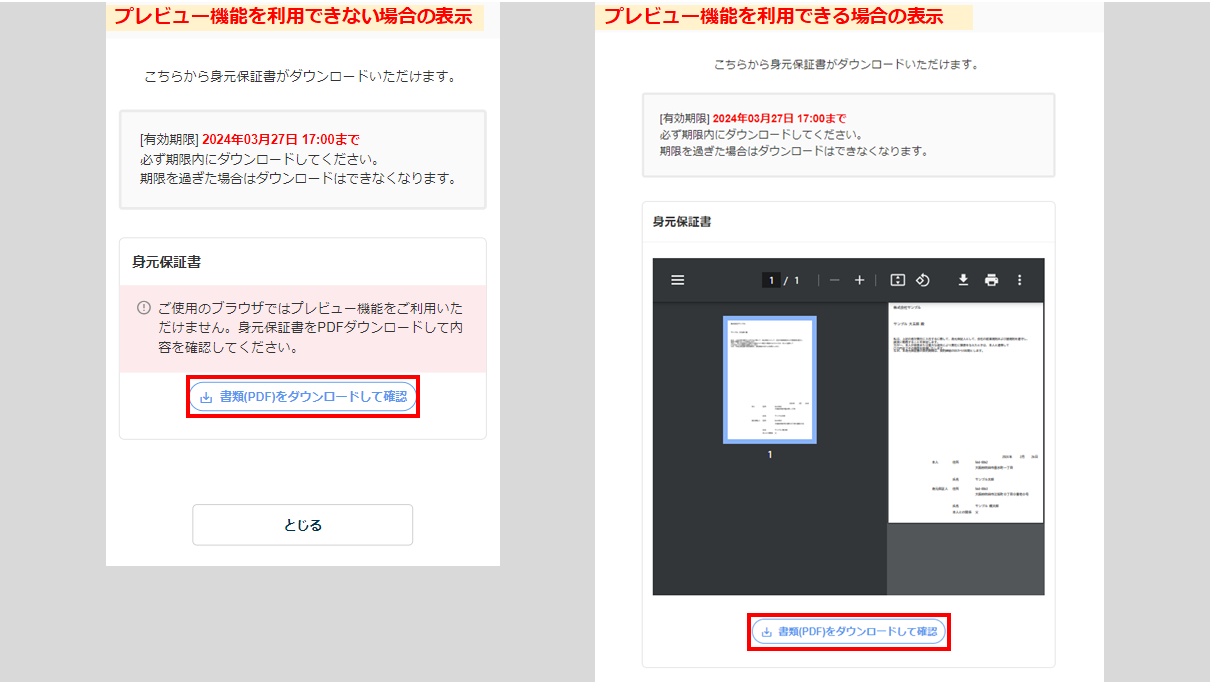Zoom in using the plus icon

(859, 280)
